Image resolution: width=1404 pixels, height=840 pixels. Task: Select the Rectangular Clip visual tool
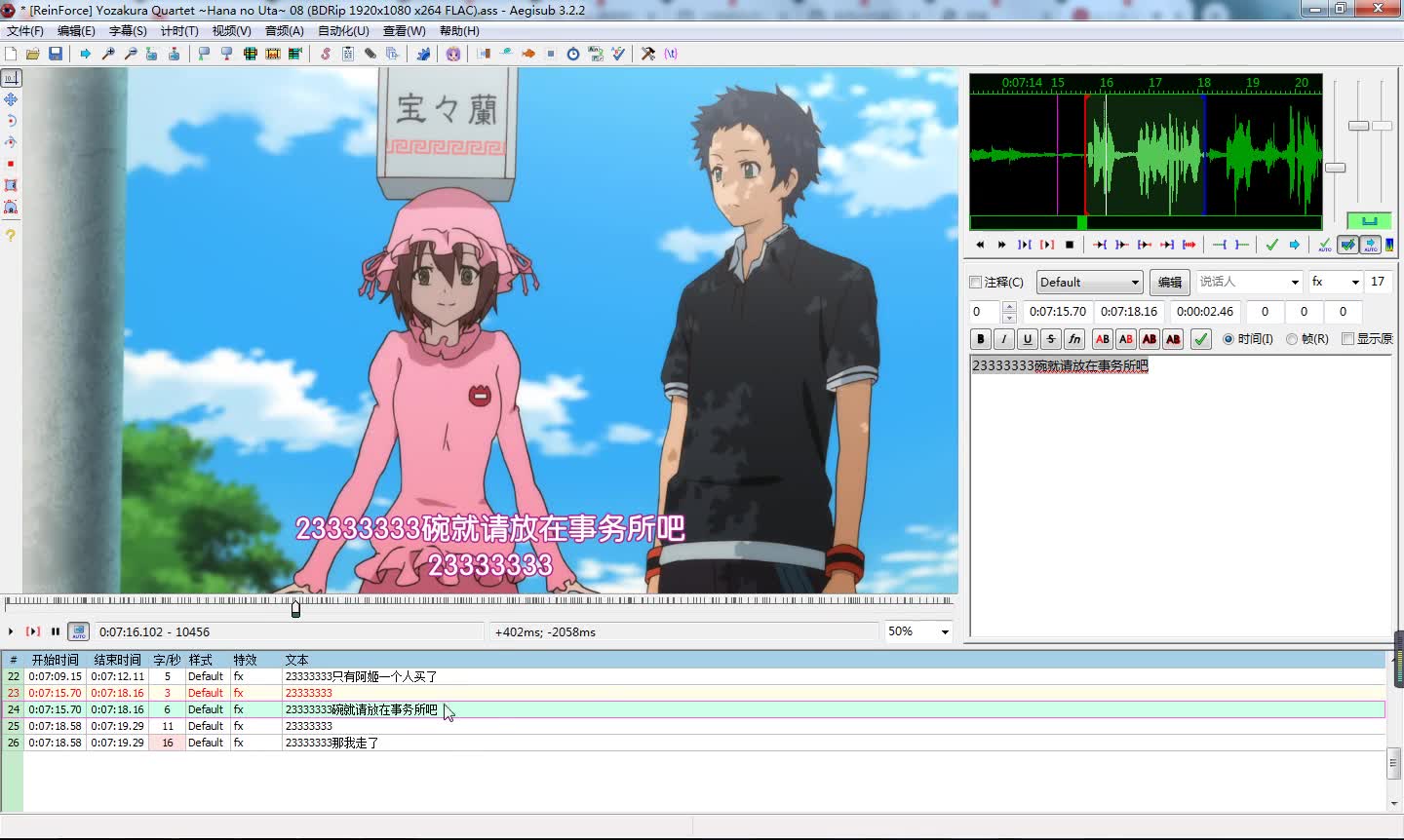pos(11,185)
